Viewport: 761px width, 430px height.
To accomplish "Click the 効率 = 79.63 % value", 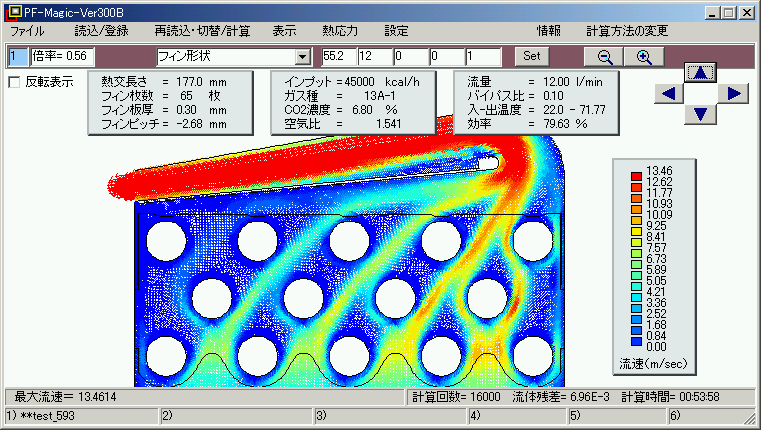I will pyautogui.click(x=528, y=124).
